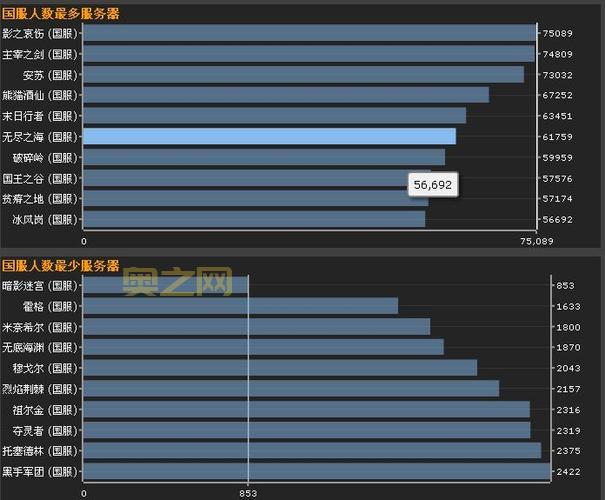Select the 冰风岗 (国服) bar
The image size is (605, 500).
point(254,219)
